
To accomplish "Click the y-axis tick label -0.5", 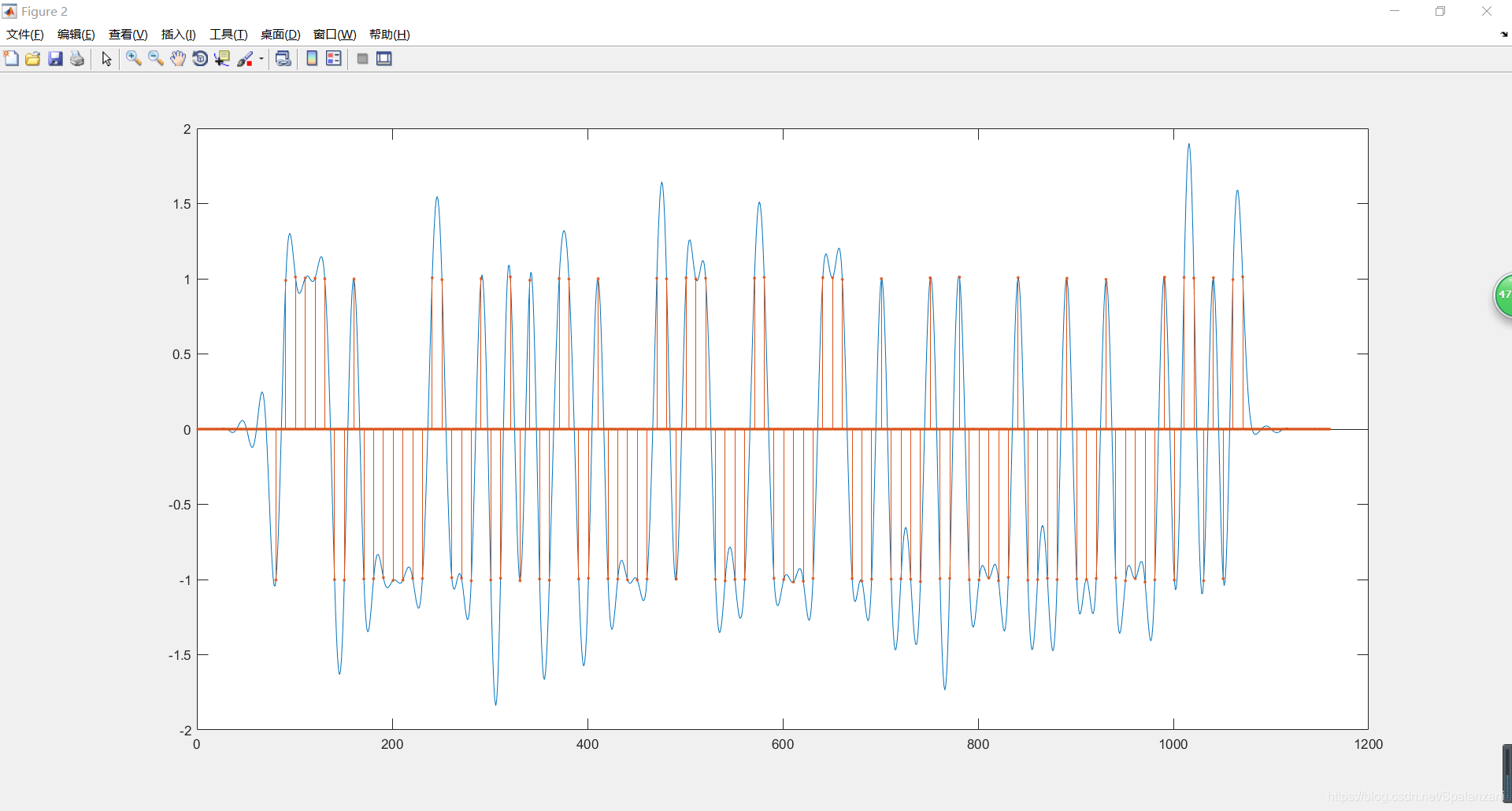I will [x=180, y=505].
